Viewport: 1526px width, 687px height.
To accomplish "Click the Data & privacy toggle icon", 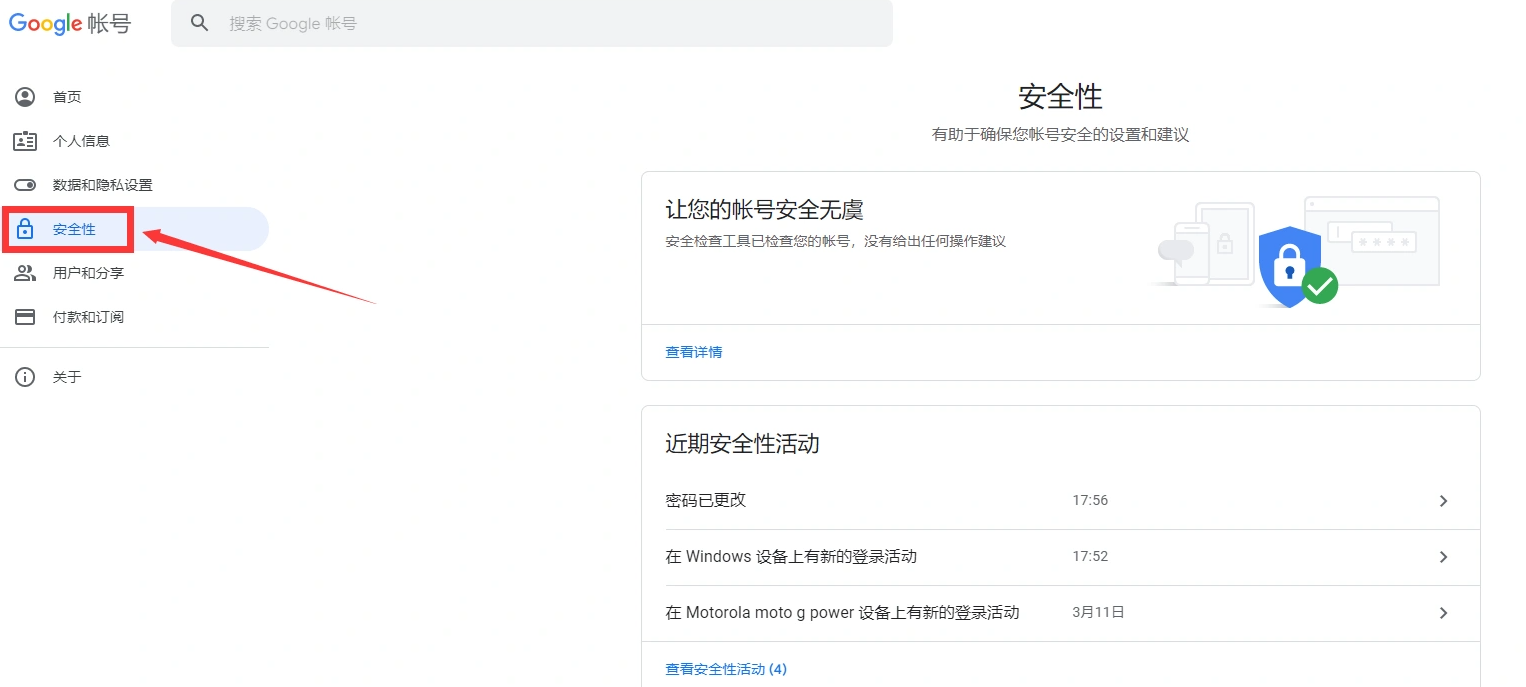I will point(25,185).
